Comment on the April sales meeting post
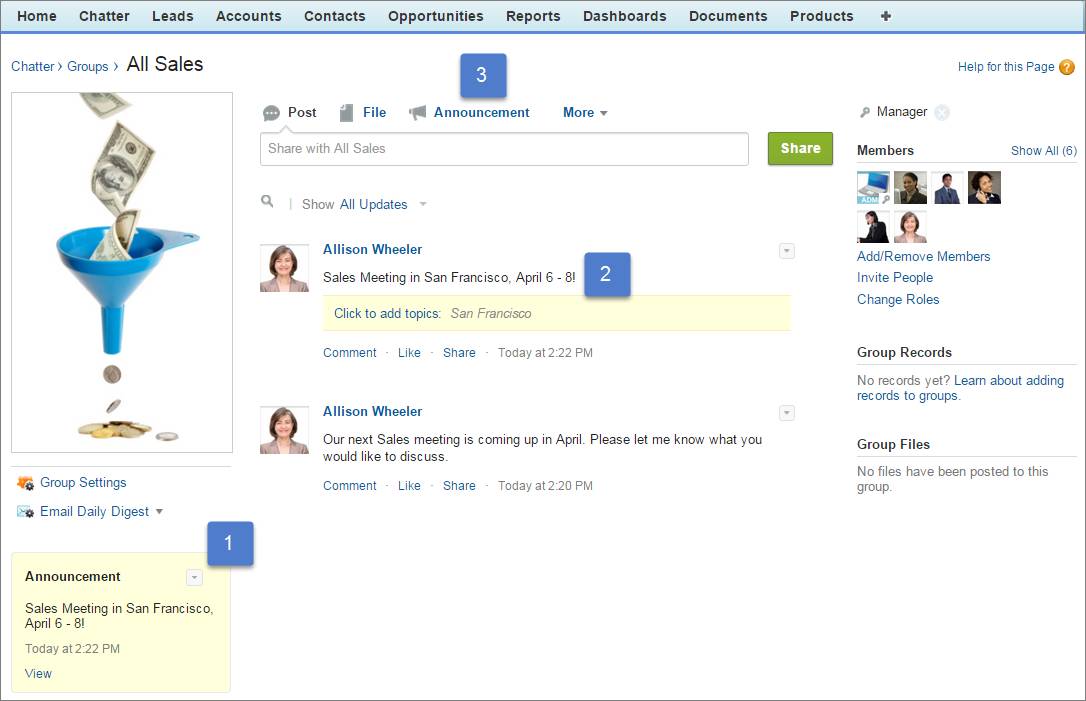Image resolution: width=1086 pixels, height=701 pixels. [350, 486]
